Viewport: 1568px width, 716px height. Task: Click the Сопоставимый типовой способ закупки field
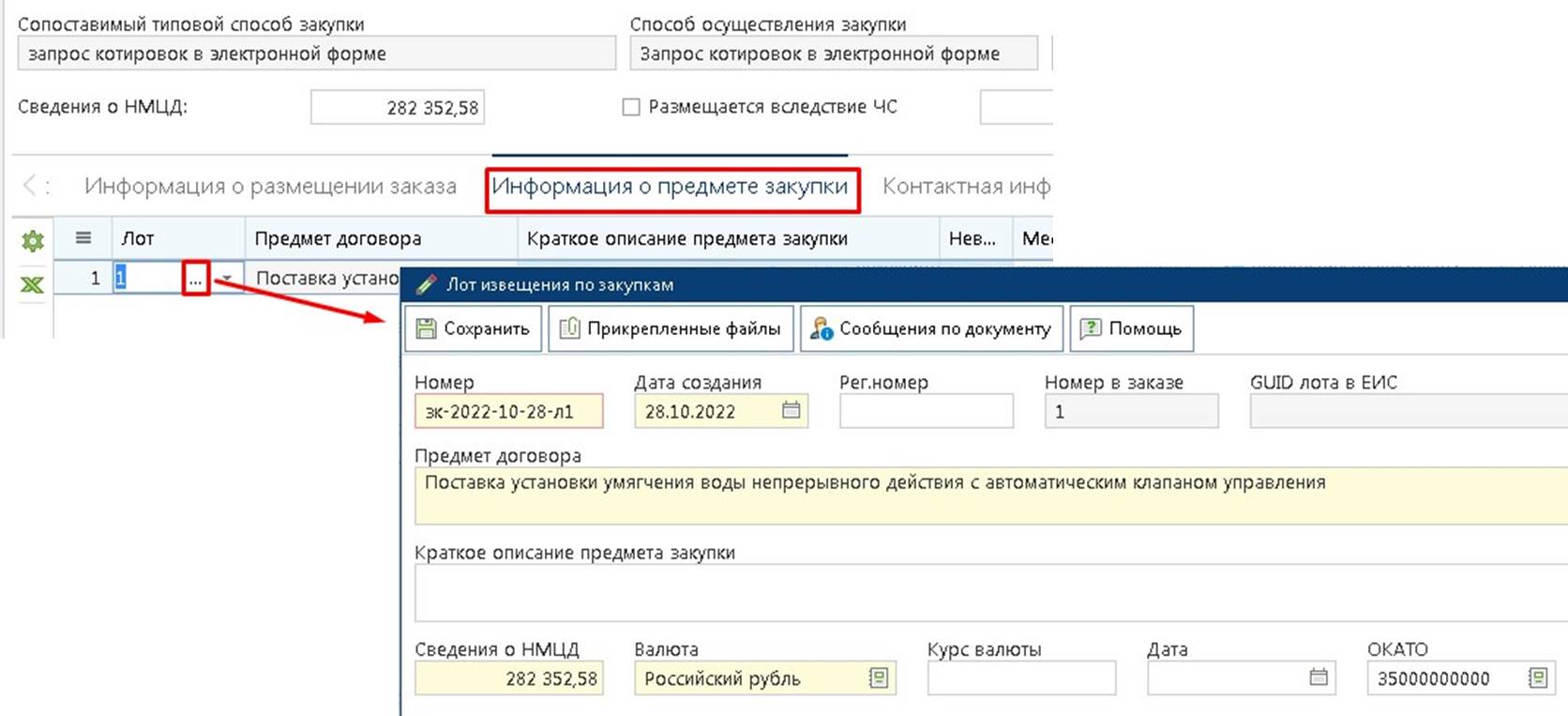point(317,53)
